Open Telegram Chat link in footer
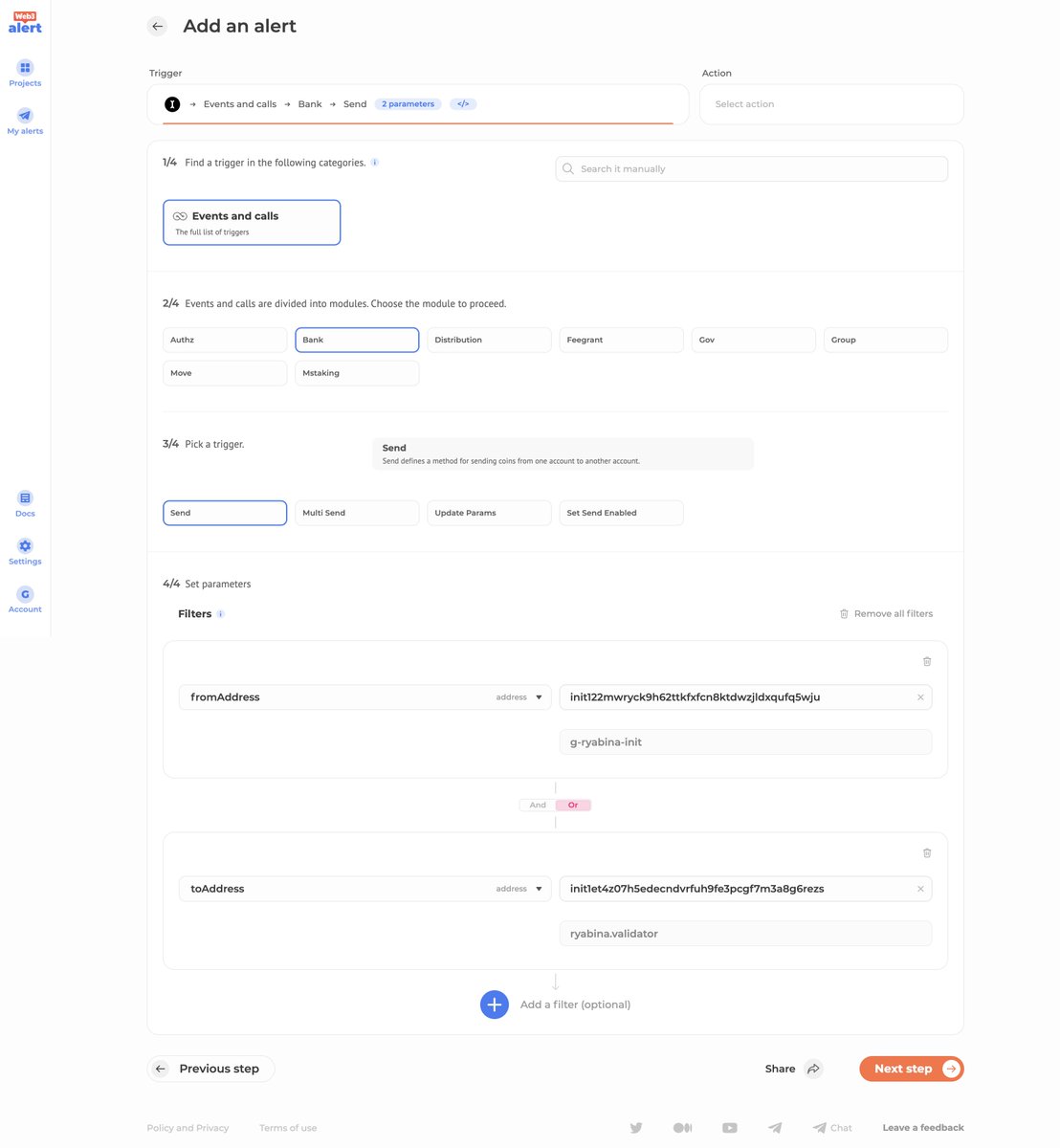Image resolution: width=1060 pixels, height=1148 pixels. coord(832,1128)
